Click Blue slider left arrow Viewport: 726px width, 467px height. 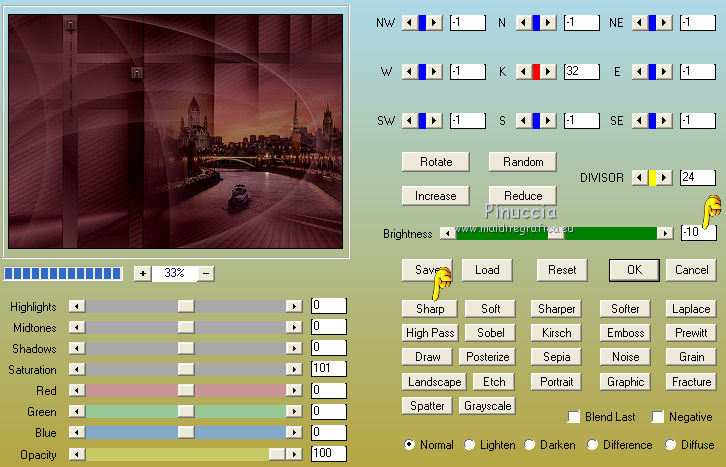click(77, 432)
